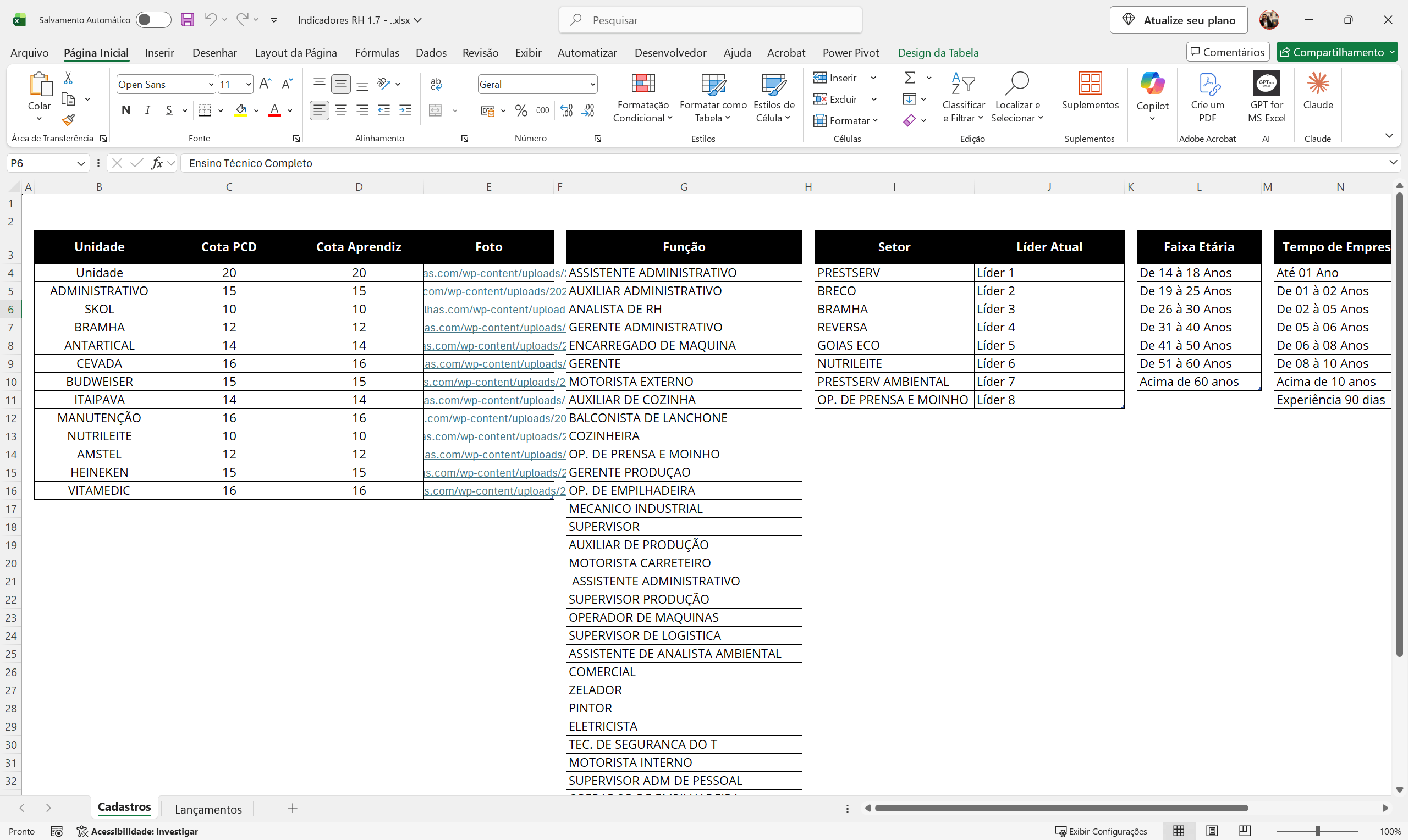Click the AutoSum sigma icon
Image resolution: width=1408 pixels, height=840 pixels.
[910, 78]
